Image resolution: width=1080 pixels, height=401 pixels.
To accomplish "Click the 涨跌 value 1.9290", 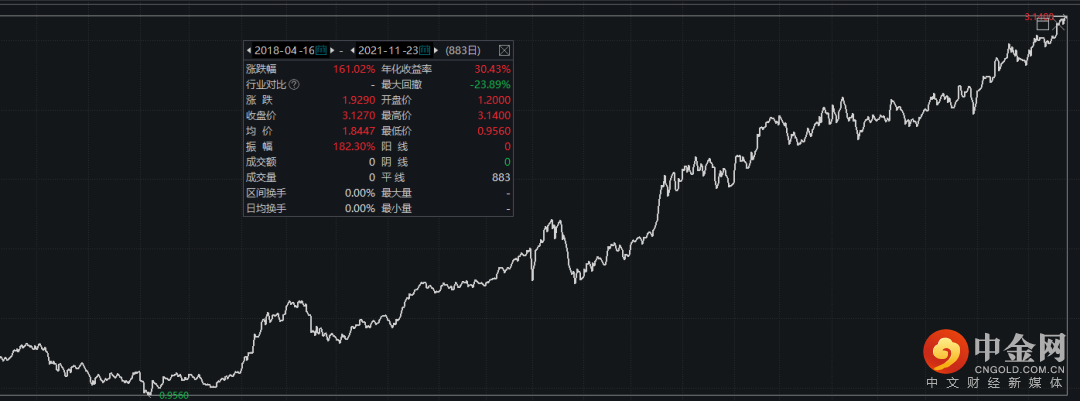I will 360,100.
